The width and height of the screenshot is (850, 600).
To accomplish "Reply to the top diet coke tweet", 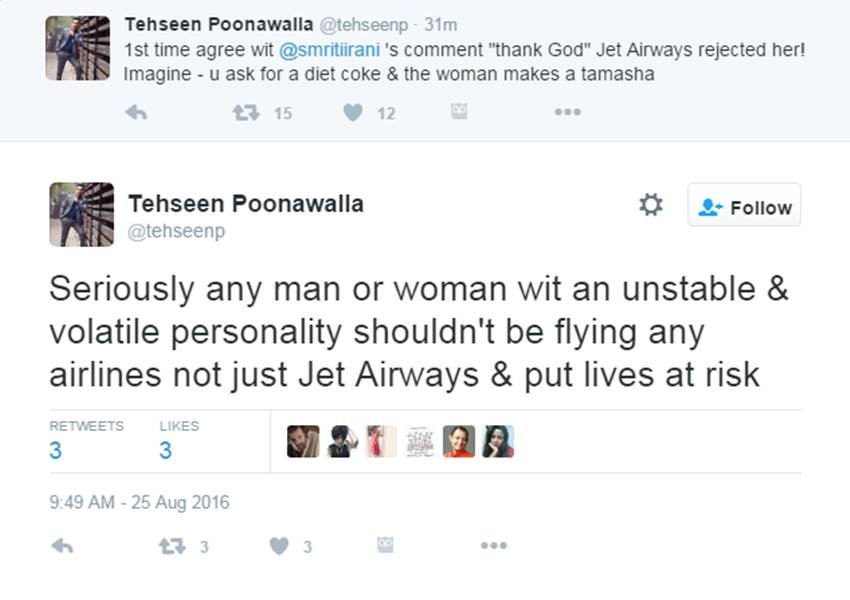I will point(136,113).
